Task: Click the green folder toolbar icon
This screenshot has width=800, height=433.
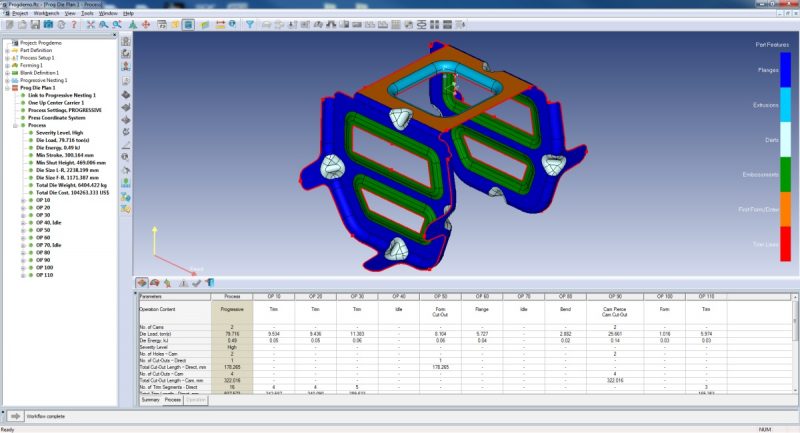Action: click(205, 24)
